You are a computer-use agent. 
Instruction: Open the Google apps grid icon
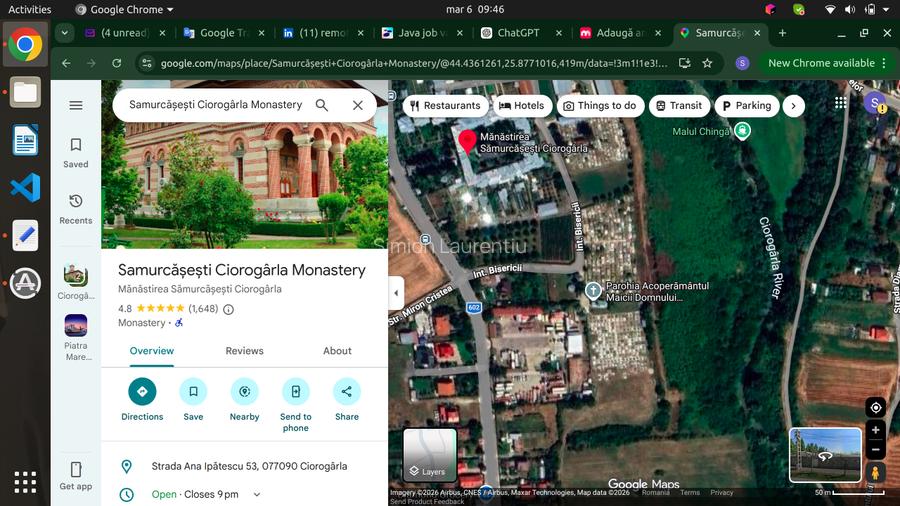pyautogui.click(x=840, y=104)
